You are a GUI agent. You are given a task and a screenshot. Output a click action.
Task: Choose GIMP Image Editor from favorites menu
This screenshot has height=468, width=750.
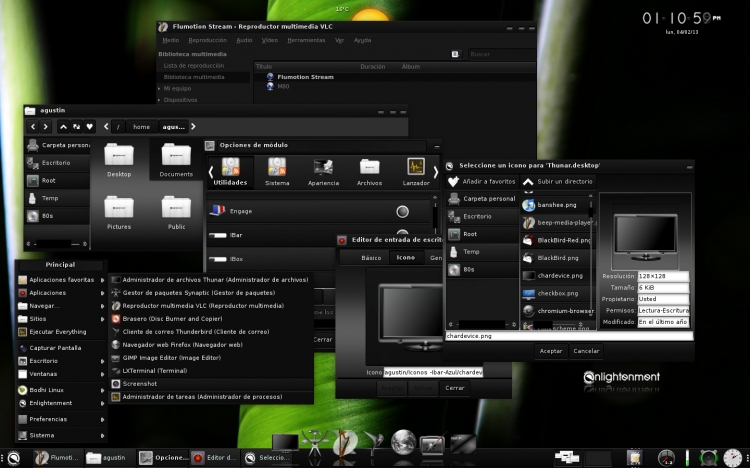[x=211, y=358]
